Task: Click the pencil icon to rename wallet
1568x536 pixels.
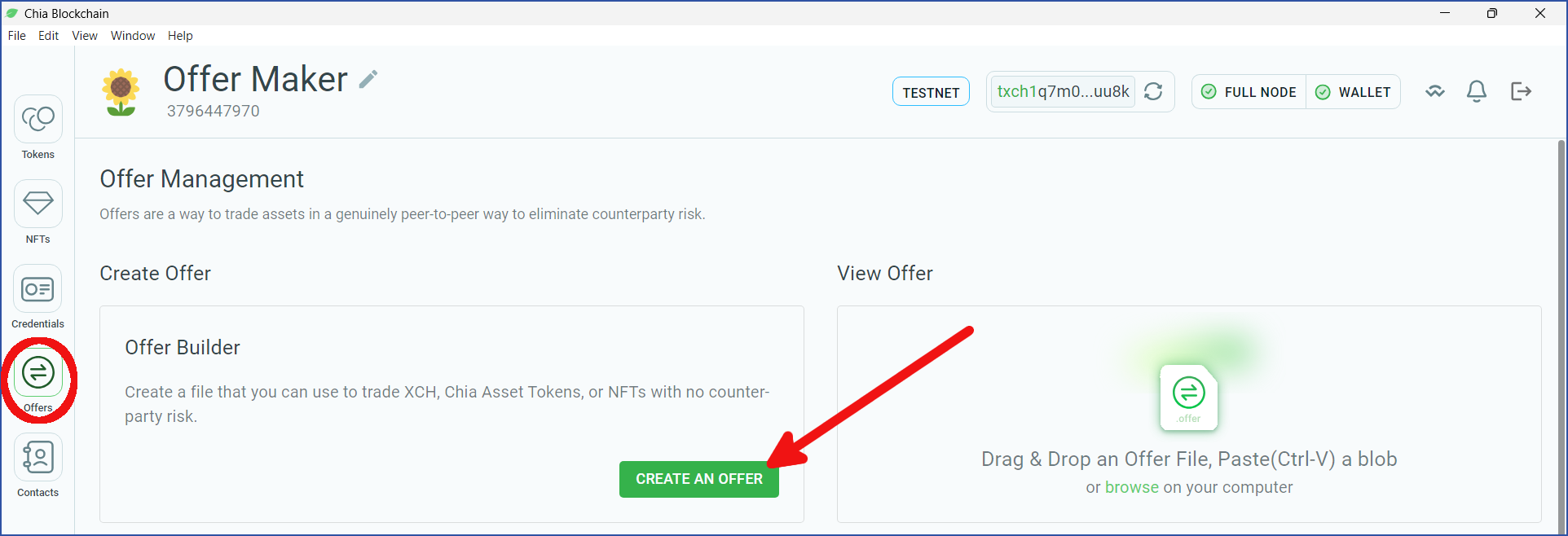Action: point(368,79)
